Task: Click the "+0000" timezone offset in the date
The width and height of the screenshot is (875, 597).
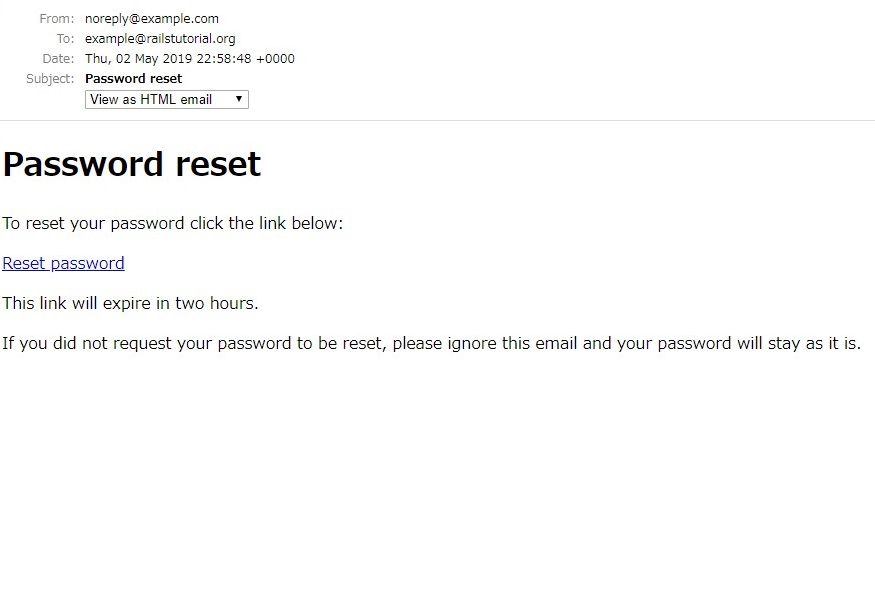Action: [x=275, y=58]
